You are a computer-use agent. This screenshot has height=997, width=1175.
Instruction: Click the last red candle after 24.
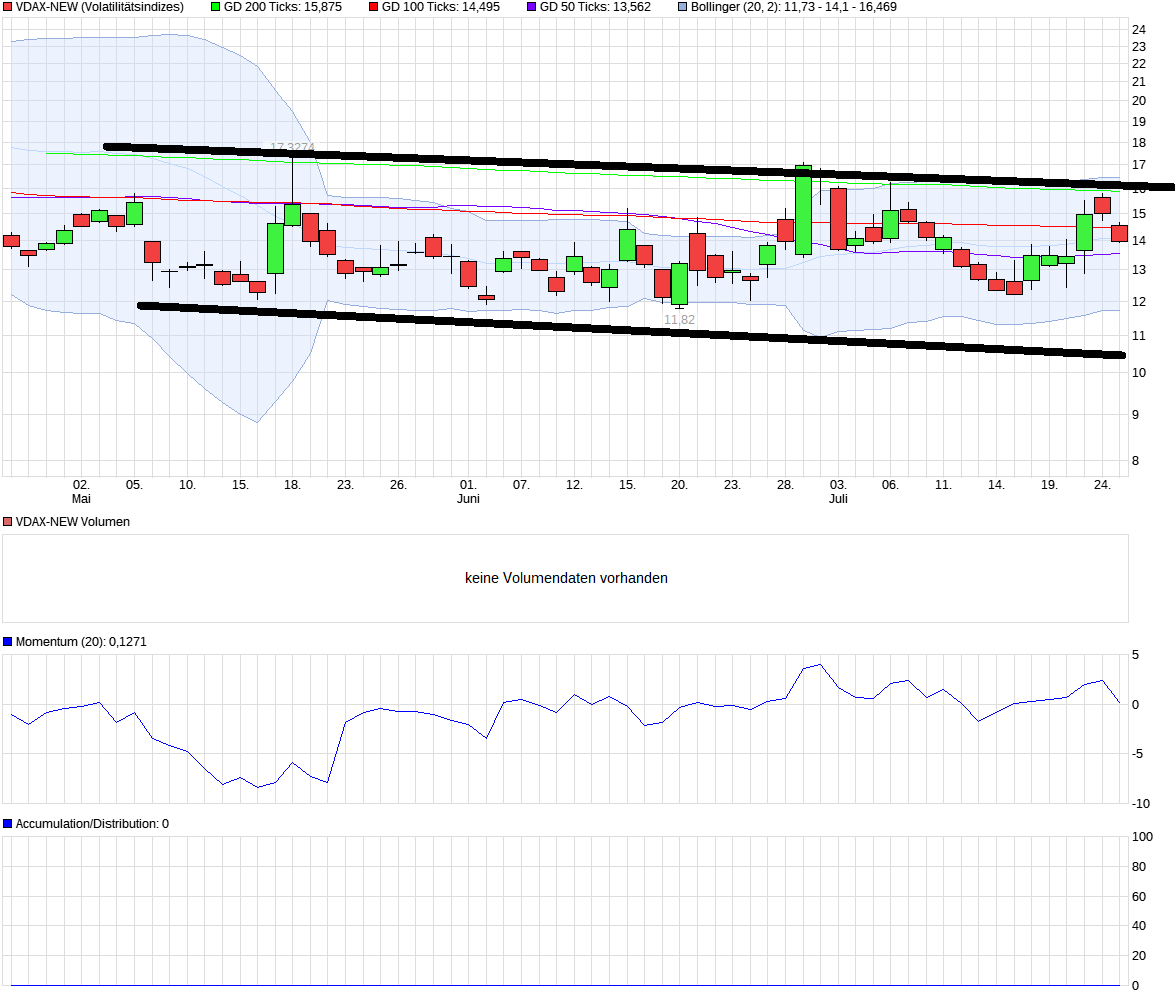tap(1120, 233)
